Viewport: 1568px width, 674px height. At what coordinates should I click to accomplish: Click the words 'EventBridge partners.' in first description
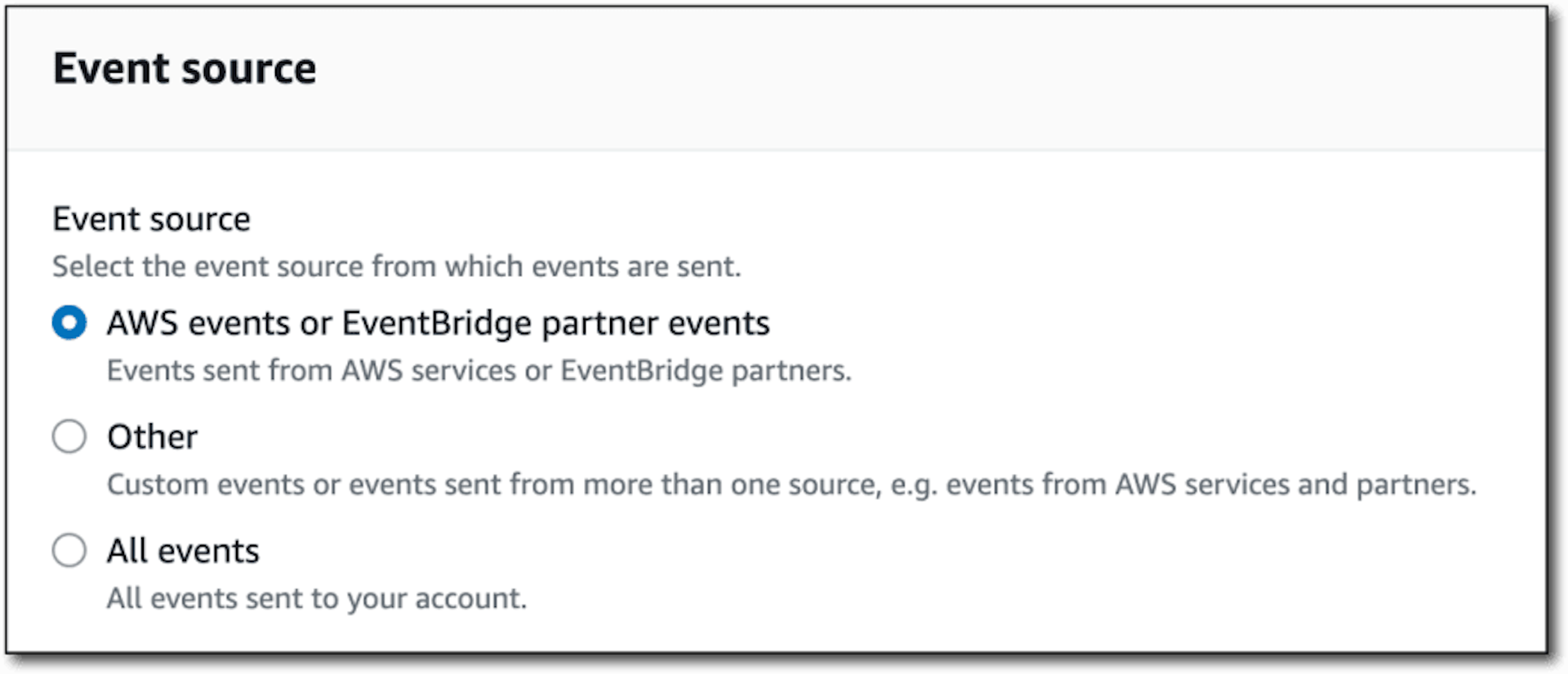click(706, 371)
